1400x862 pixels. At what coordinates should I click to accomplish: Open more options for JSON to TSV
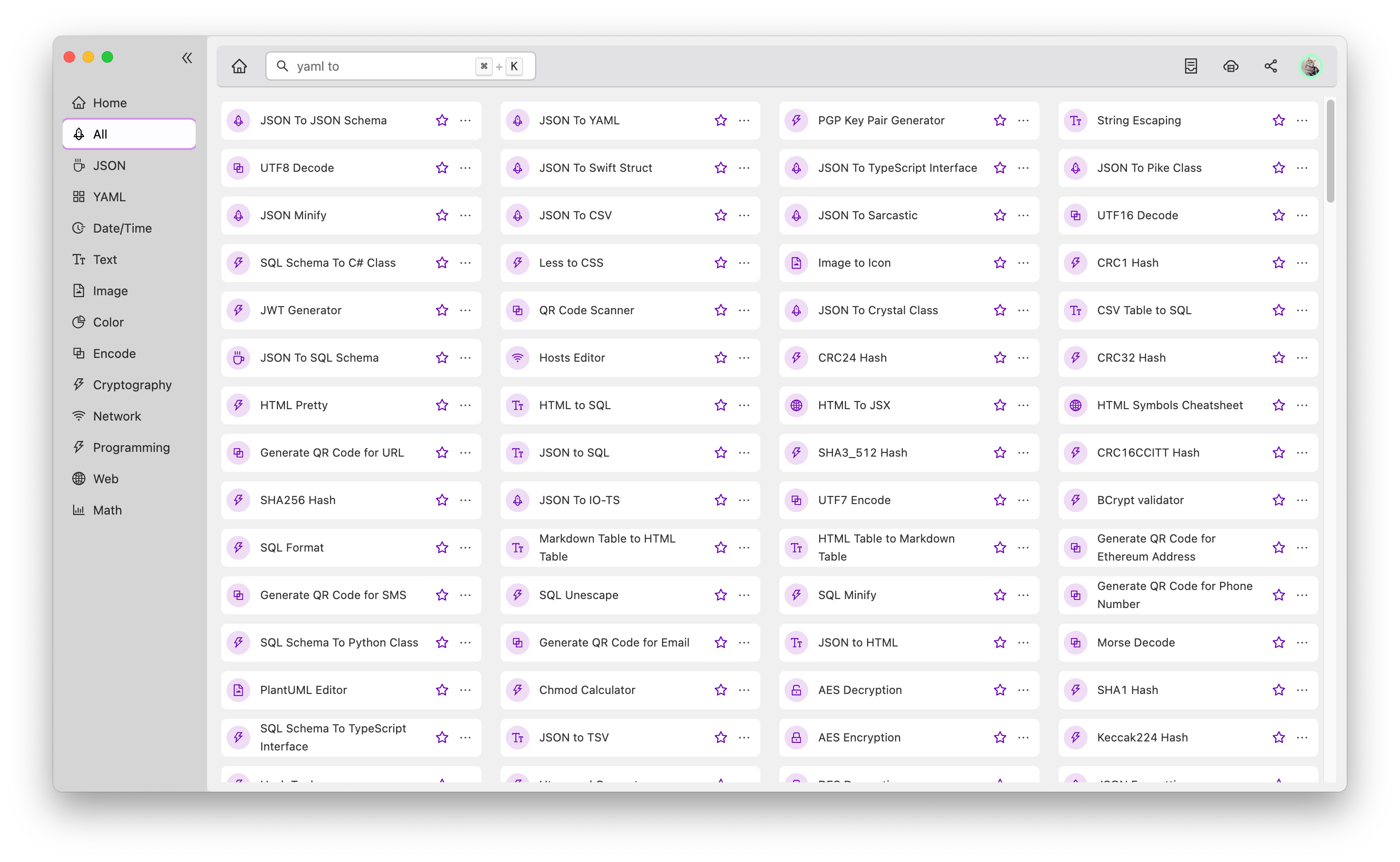tap(744, 737)
